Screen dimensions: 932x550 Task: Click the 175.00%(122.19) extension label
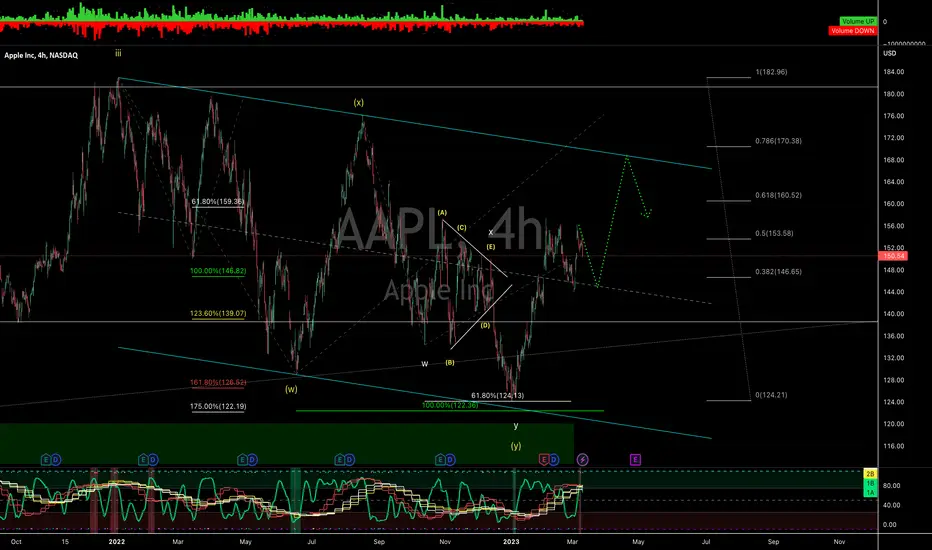click(218, 407)
